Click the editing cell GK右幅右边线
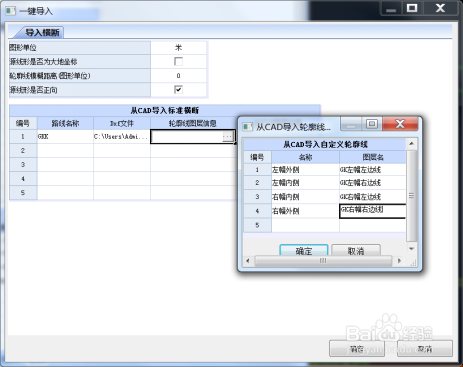 [373, 211]
